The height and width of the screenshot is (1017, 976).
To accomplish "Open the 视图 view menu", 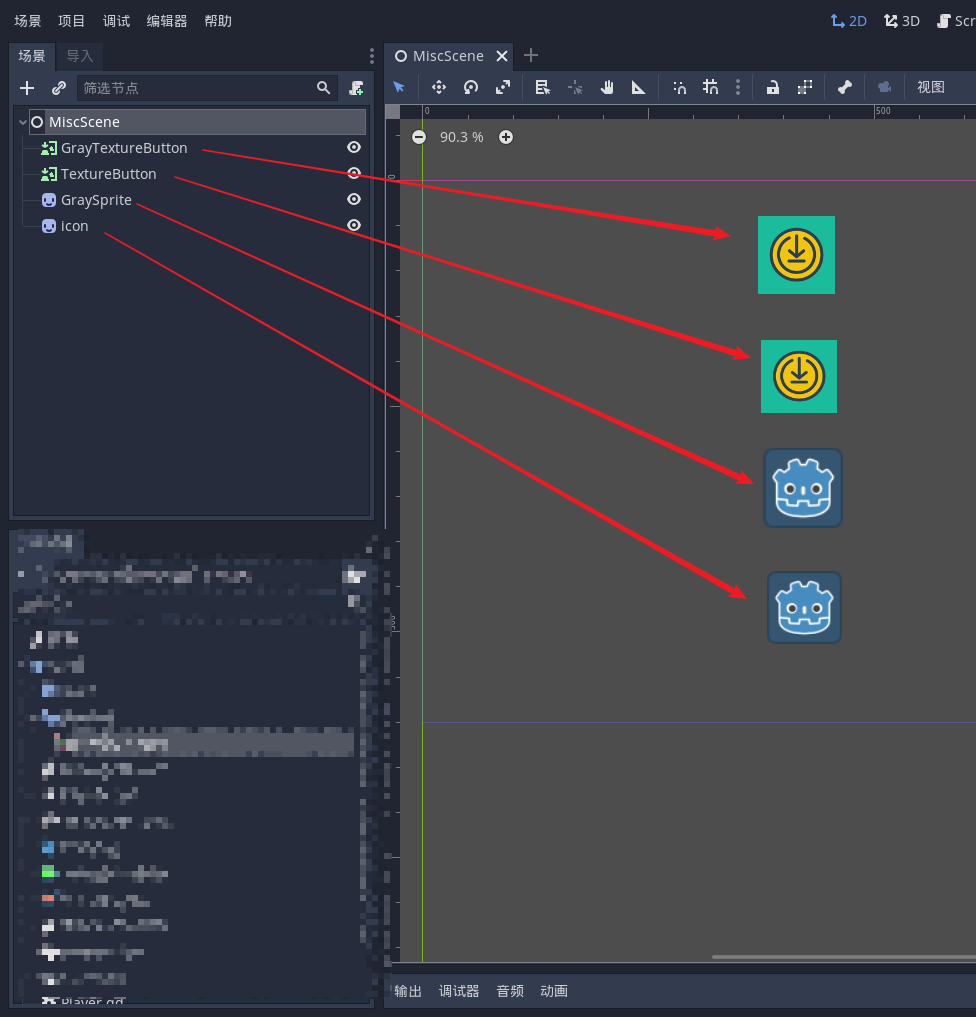I will click(931, 88).
